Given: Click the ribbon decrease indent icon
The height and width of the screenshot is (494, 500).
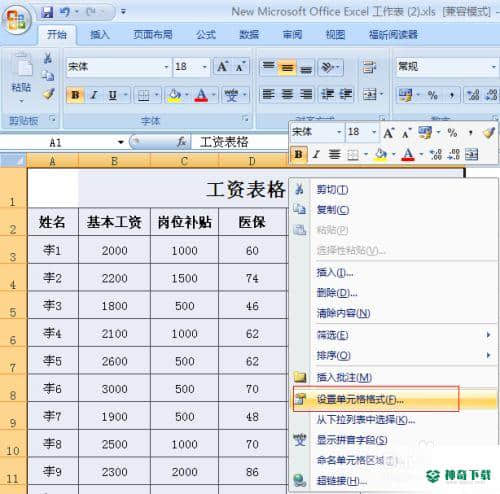Looking at the screenshot, I should pos(327,95).
